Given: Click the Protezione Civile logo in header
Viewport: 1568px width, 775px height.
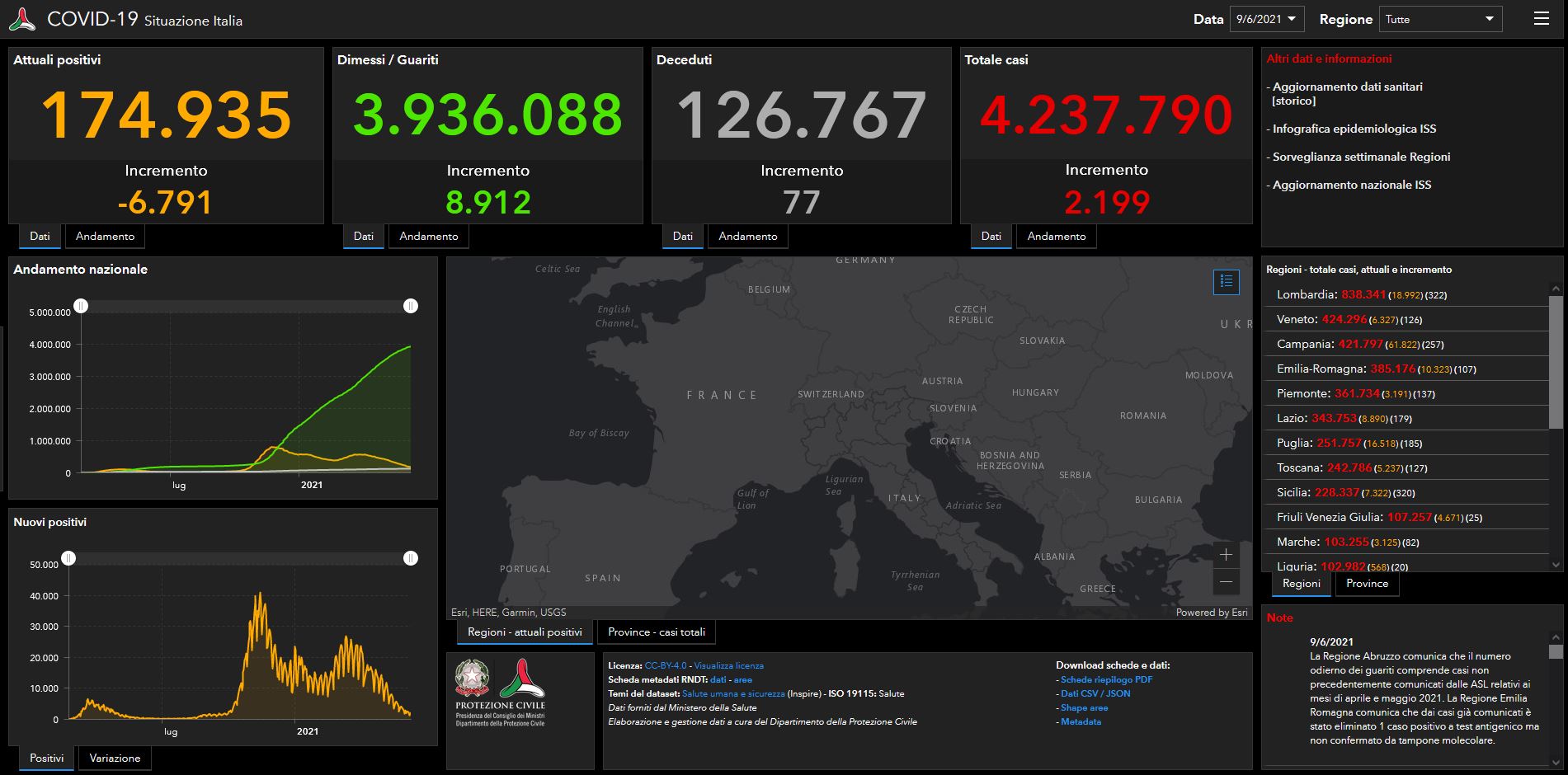Looking at the screenshot, I should (x=22, y=19).
